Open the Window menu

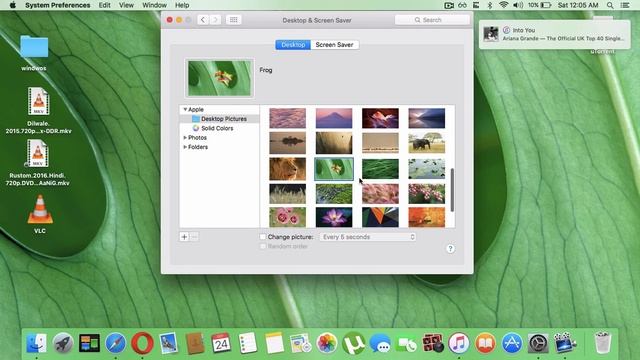154,5
